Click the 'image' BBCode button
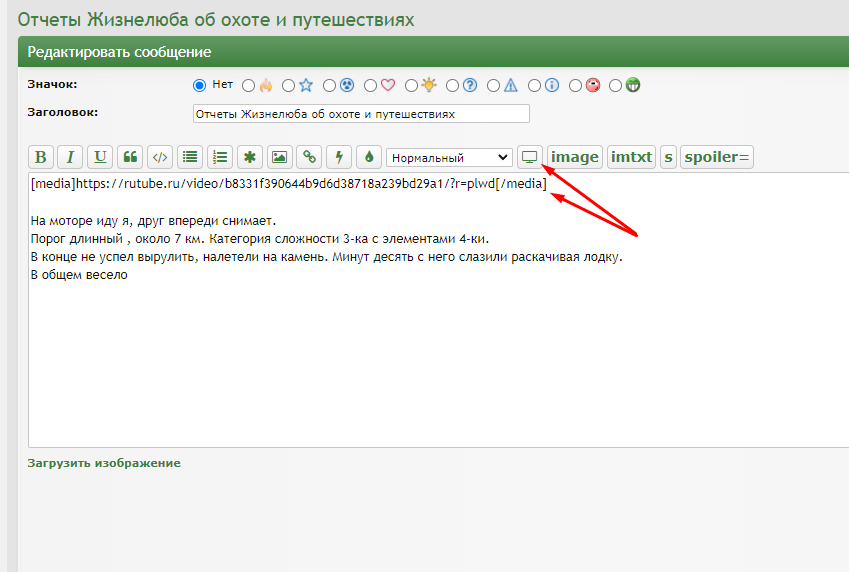 (x=574, y=157)
